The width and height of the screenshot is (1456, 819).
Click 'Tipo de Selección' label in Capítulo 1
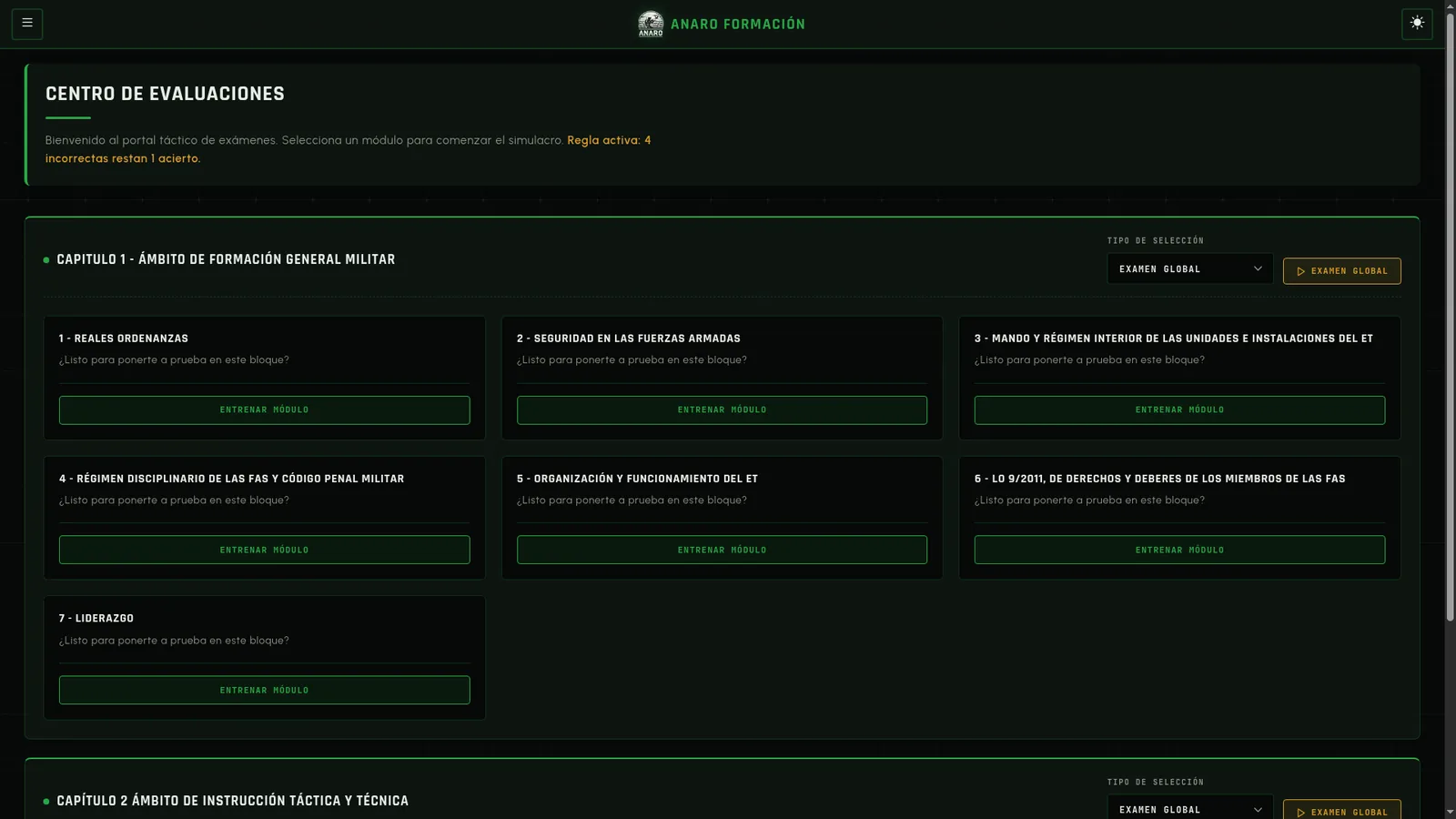1155,241
